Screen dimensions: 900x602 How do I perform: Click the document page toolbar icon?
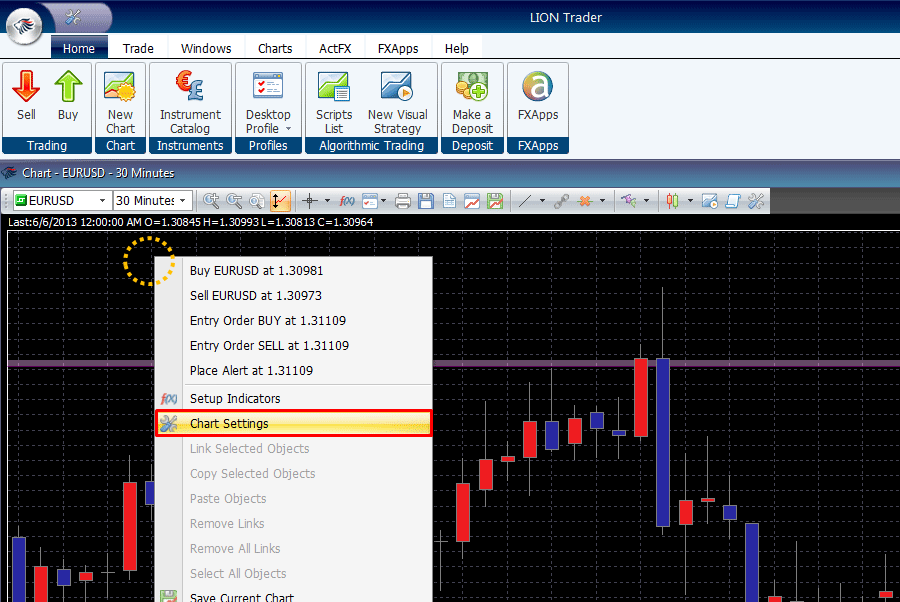(x=449, y=200)
